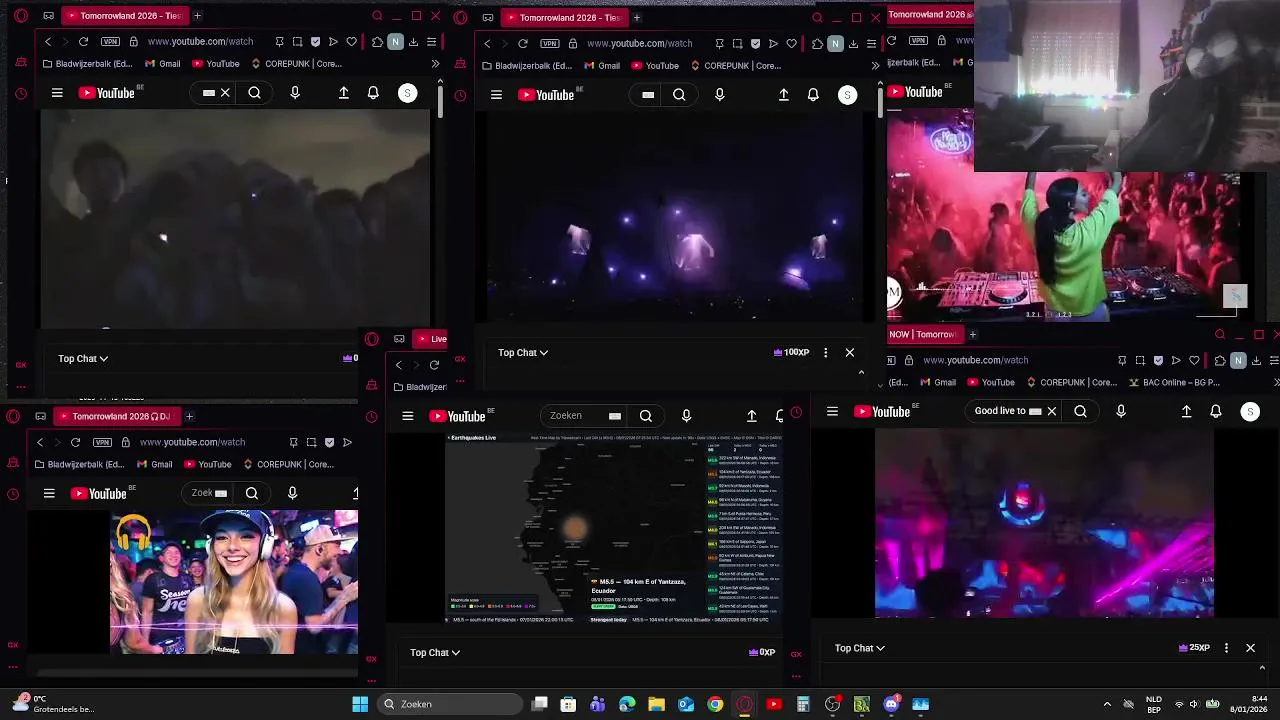Show more bookmarks chevron in top-middle window
1280x720 pixels.
click(x=875, y=66)
